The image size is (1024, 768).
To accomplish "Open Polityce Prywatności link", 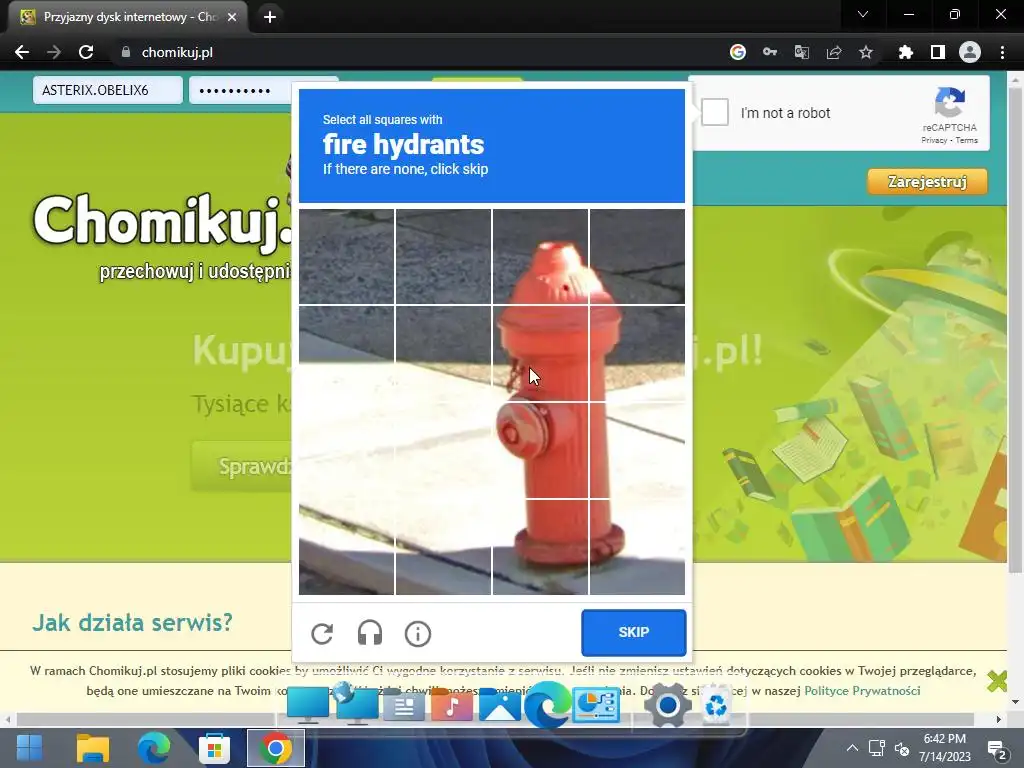I will (862, 691).
